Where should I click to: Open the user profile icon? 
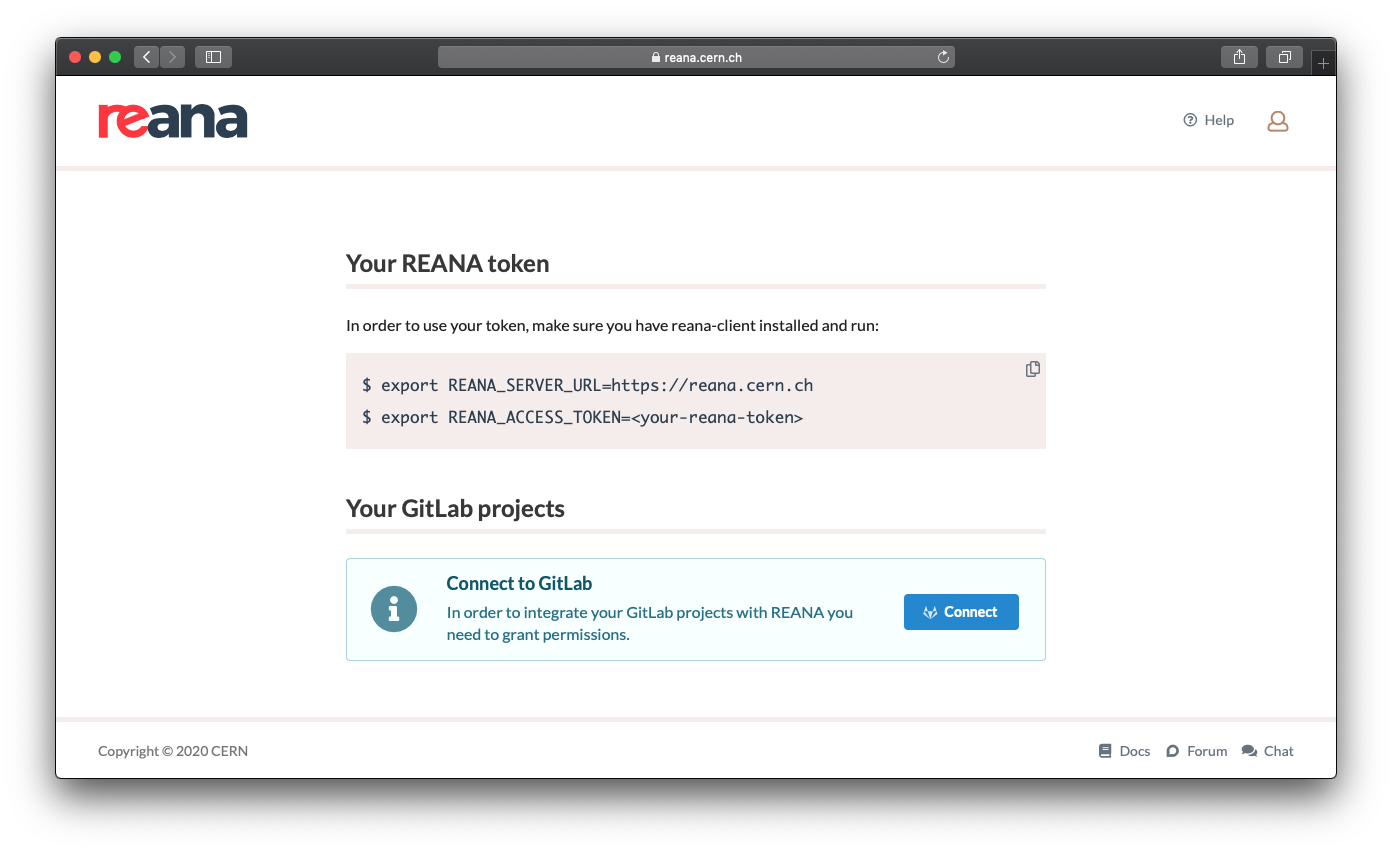1277,120
